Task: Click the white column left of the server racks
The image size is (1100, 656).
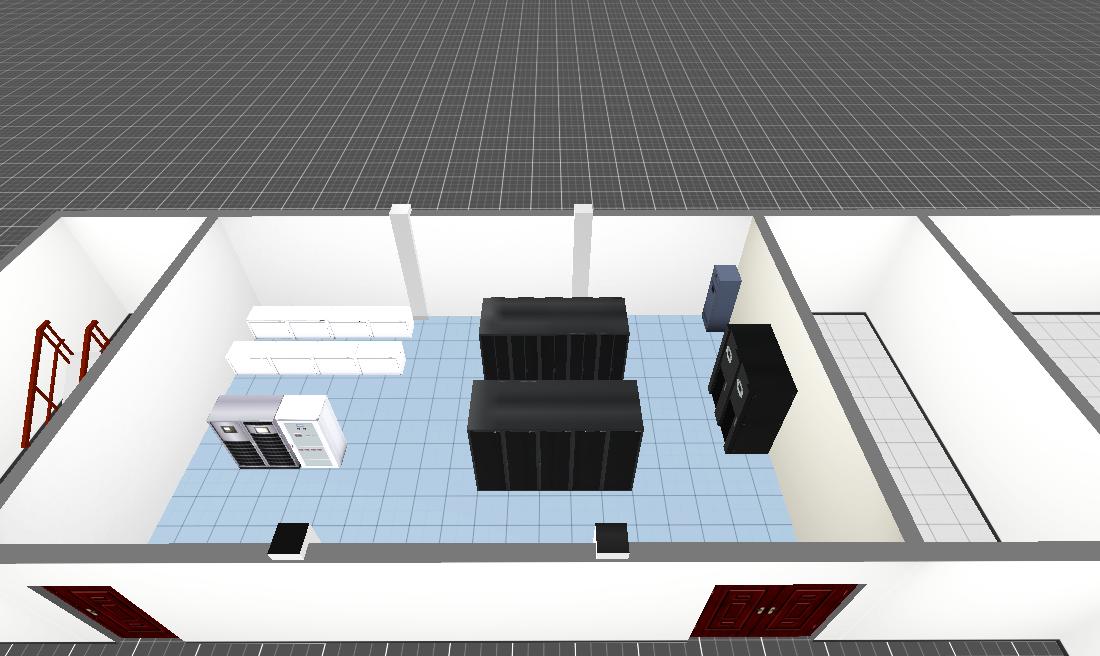Action: coord(409,261)
